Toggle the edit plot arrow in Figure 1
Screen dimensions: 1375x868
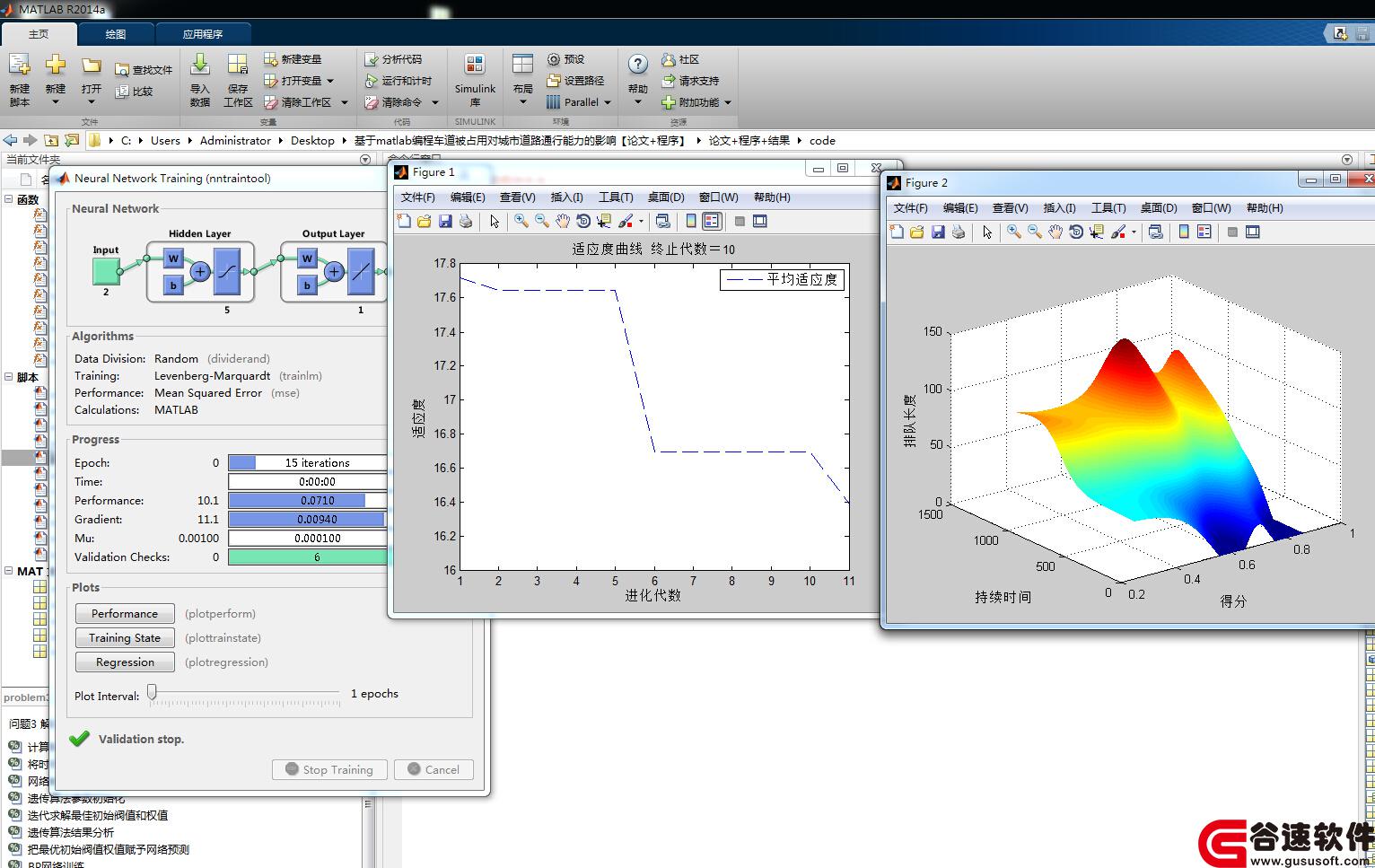[x=495, y=221]
